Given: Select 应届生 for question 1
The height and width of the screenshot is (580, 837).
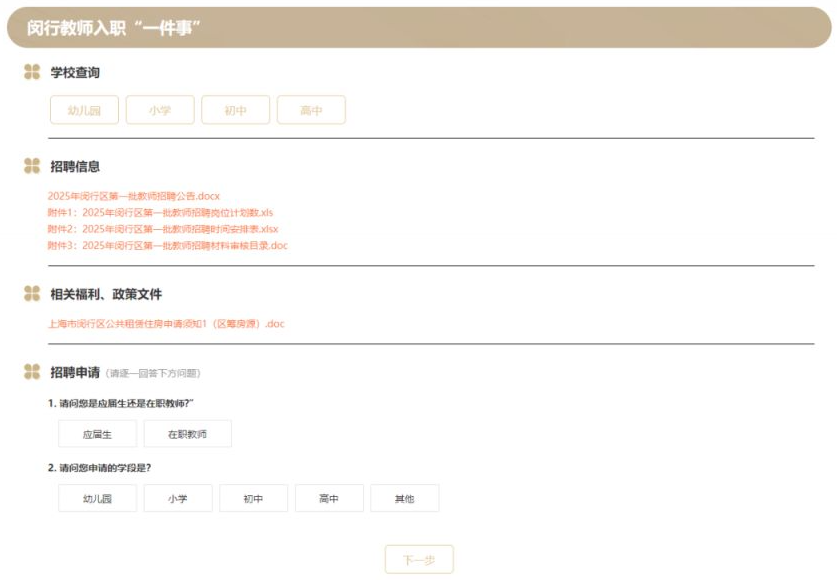Looking at the screenshot, I should pyautogui.click(x=97, y=434).
